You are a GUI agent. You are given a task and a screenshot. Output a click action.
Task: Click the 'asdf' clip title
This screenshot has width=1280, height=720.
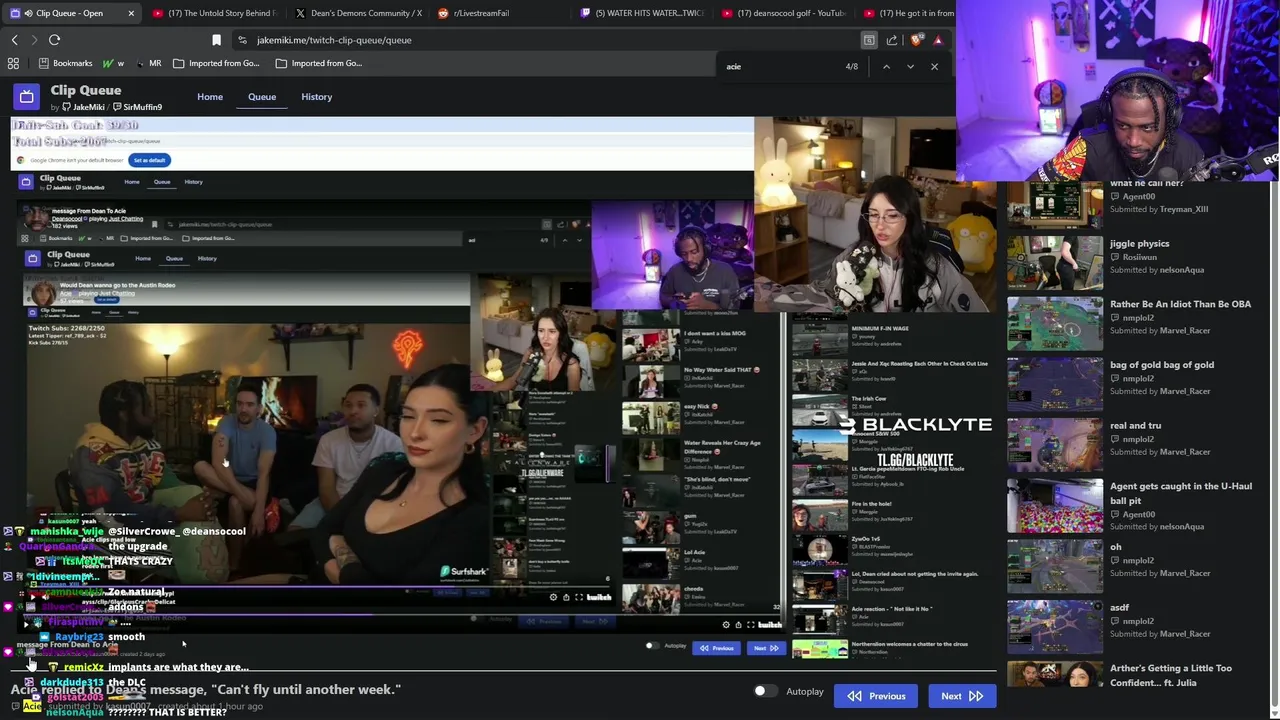(x=1119, y=608)
